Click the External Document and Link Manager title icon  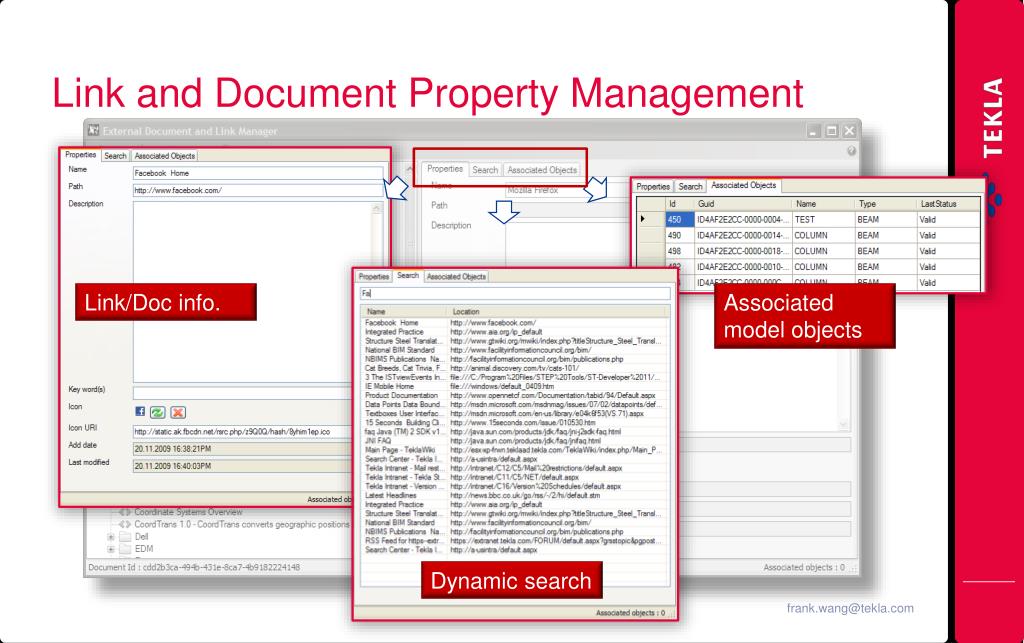[94, 130]
